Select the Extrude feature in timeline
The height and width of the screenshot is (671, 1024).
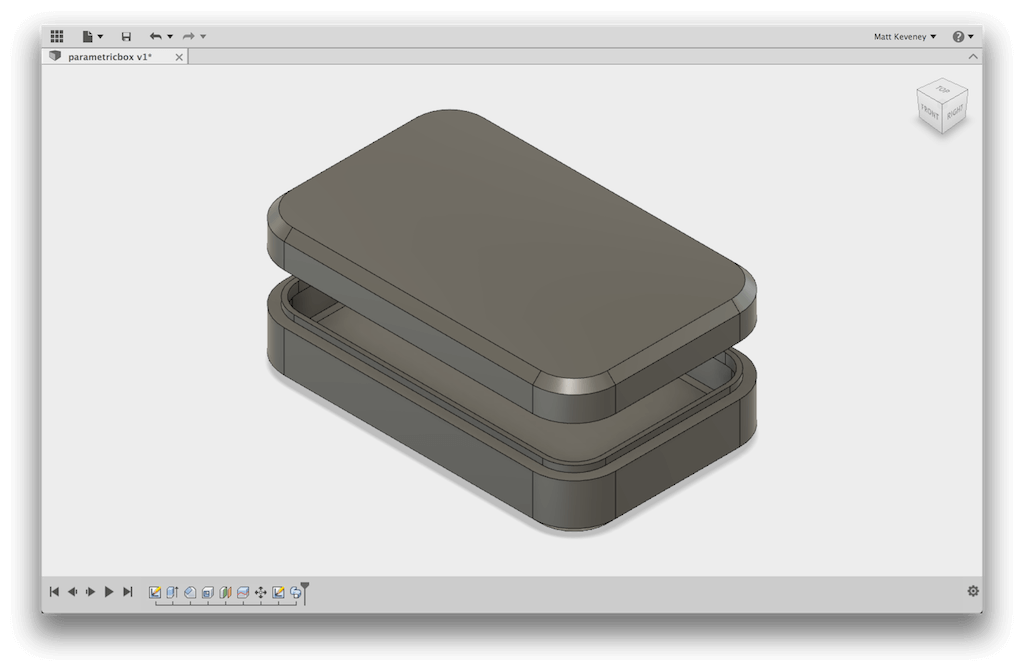click(x=172, y=592)
